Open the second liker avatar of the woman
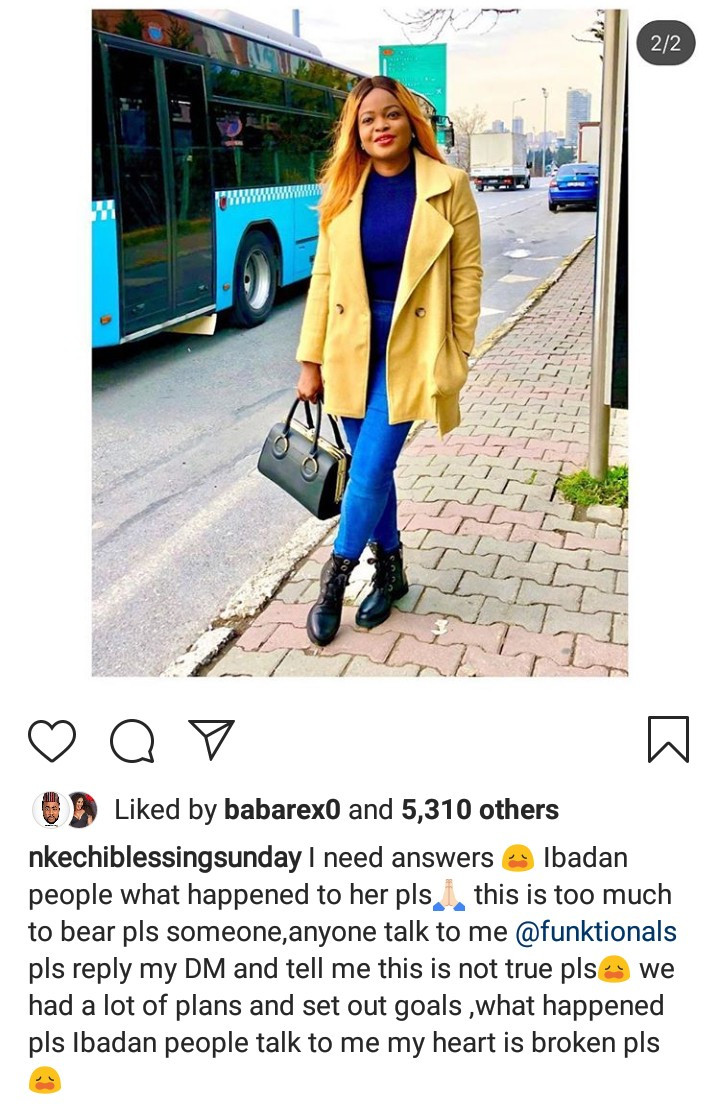The image size is (720, 1112). pyautogui.click(x=82, y=809)
